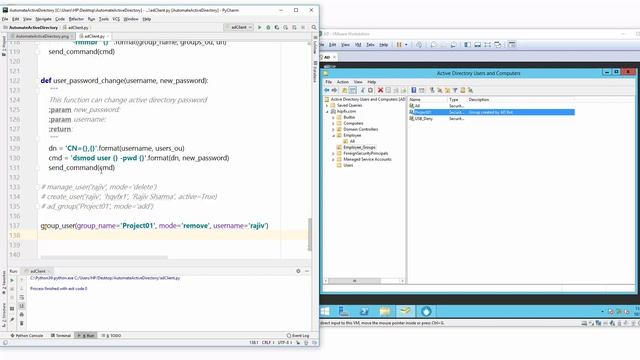
Task: Open ADUC Action menu
Action: point(342,82)
